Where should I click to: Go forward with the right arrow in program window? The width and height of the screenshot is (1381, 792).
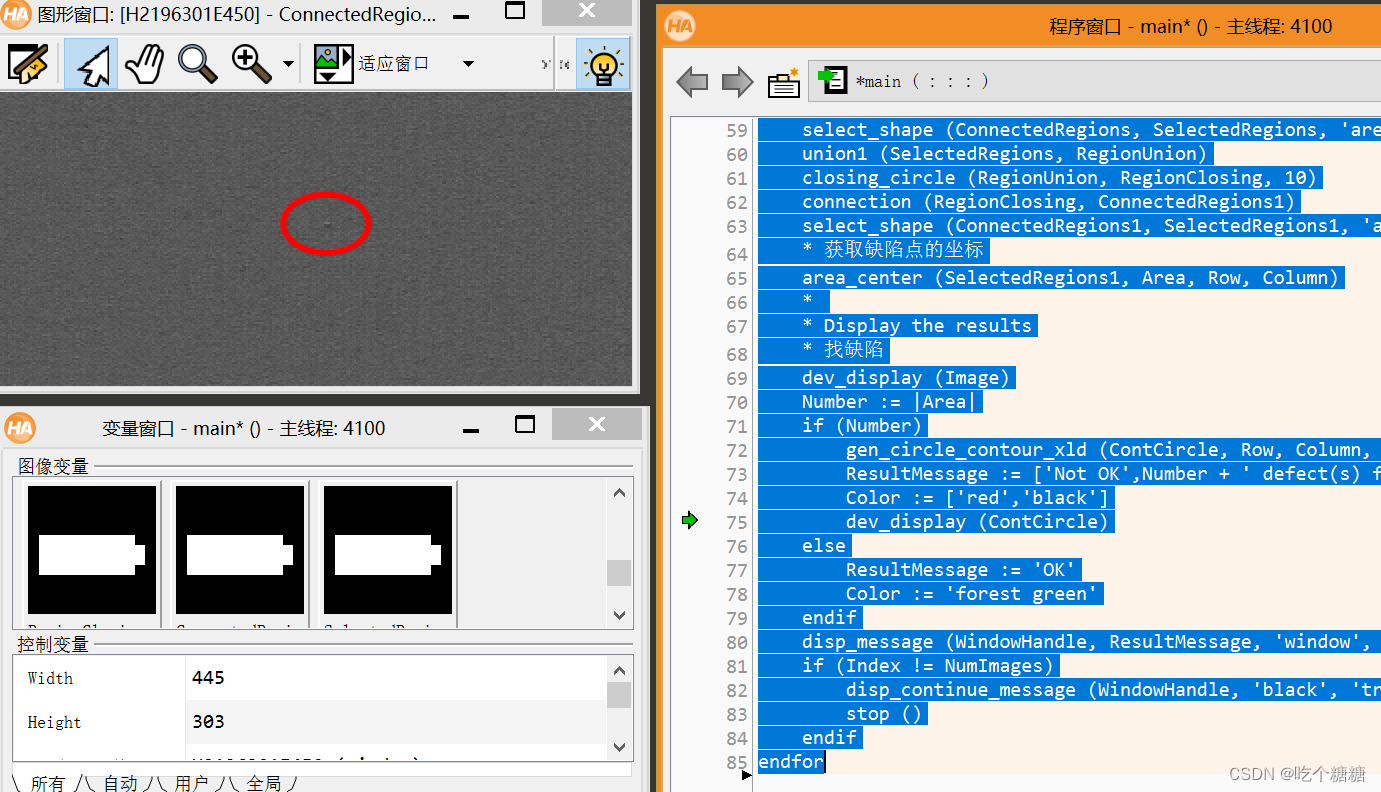738,82
